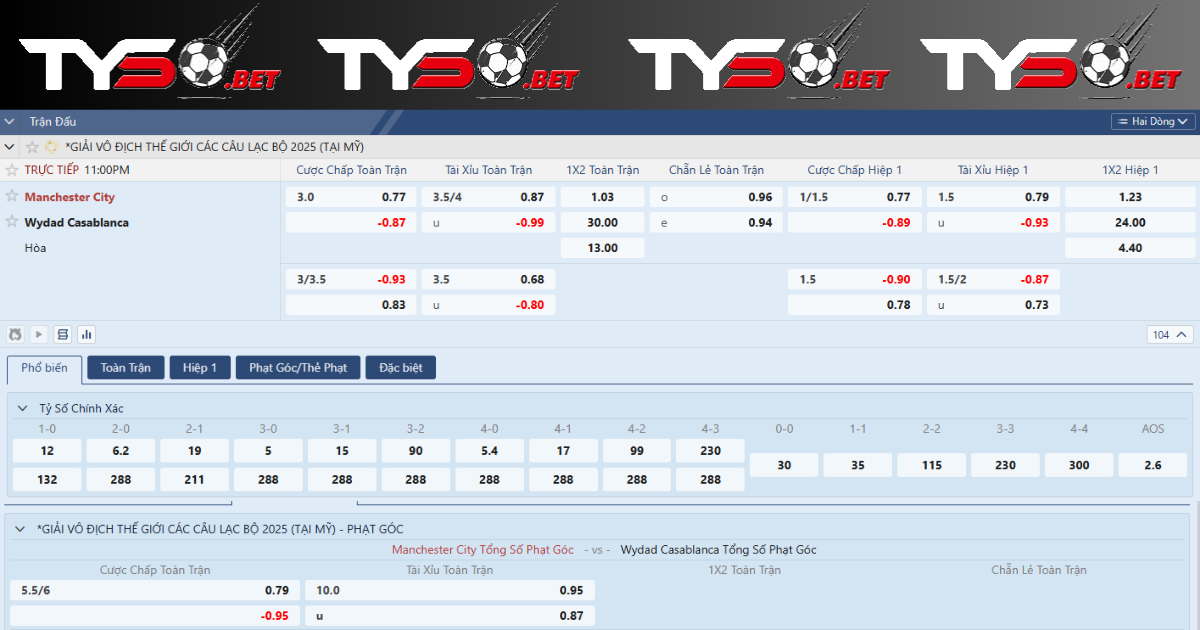1200x630 pixels.
Task: Select the Phổ biến tab
Action: (x=44, y=368)
